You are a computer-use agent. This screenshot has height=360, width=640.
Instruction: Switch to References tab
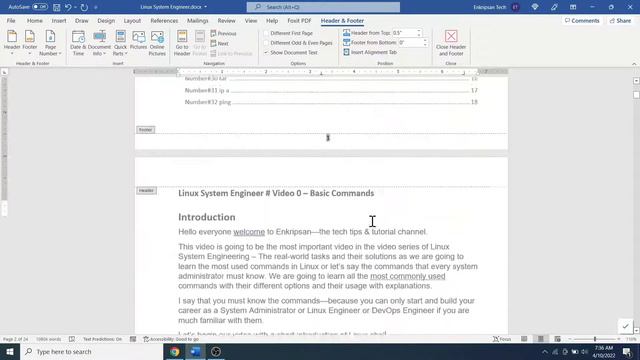coord(164,20)
